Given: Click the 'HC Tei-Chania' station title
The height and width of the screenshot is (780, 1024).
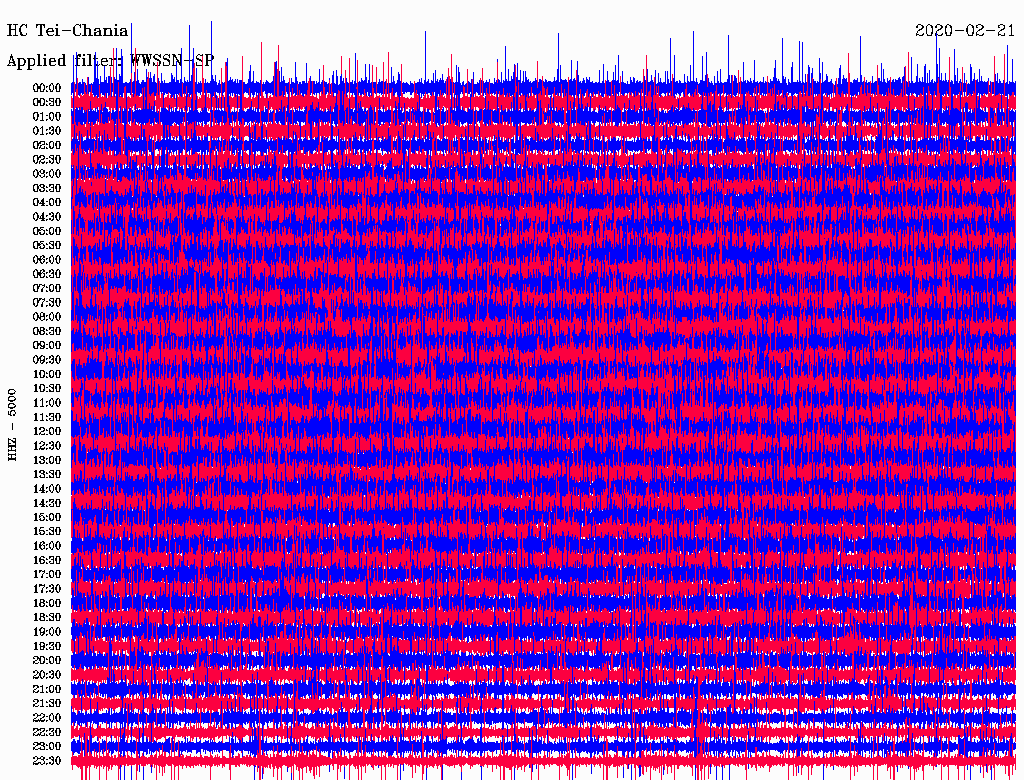Looking at the screenshot, I should click(x=67, y=31).
